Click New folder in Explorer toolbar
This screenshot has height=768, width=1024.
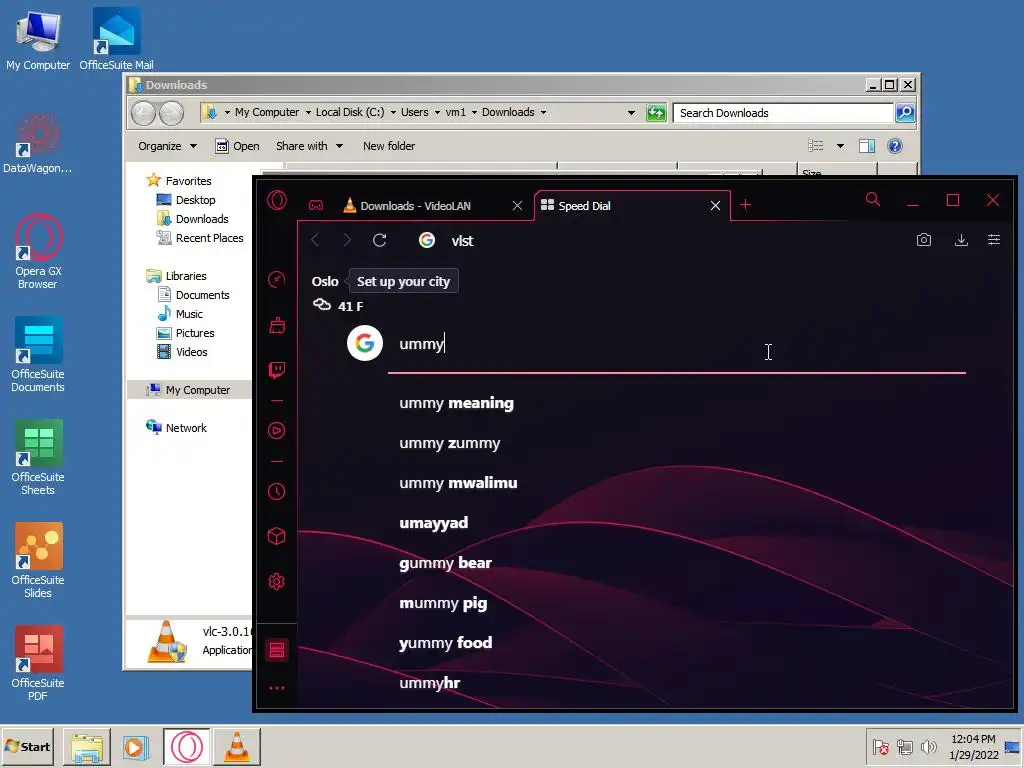click(389, 146)
